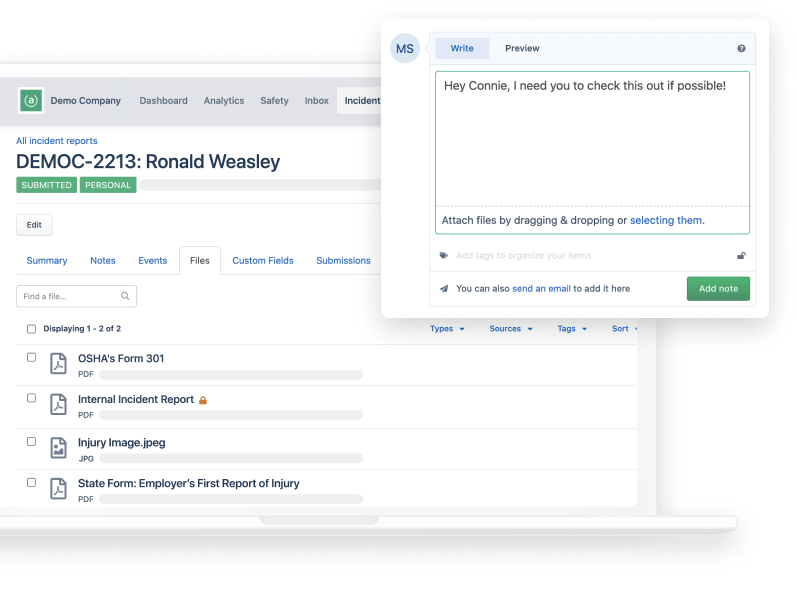Click the selecting them link
This screenshot has height=598, width=797.
[667, 220]
